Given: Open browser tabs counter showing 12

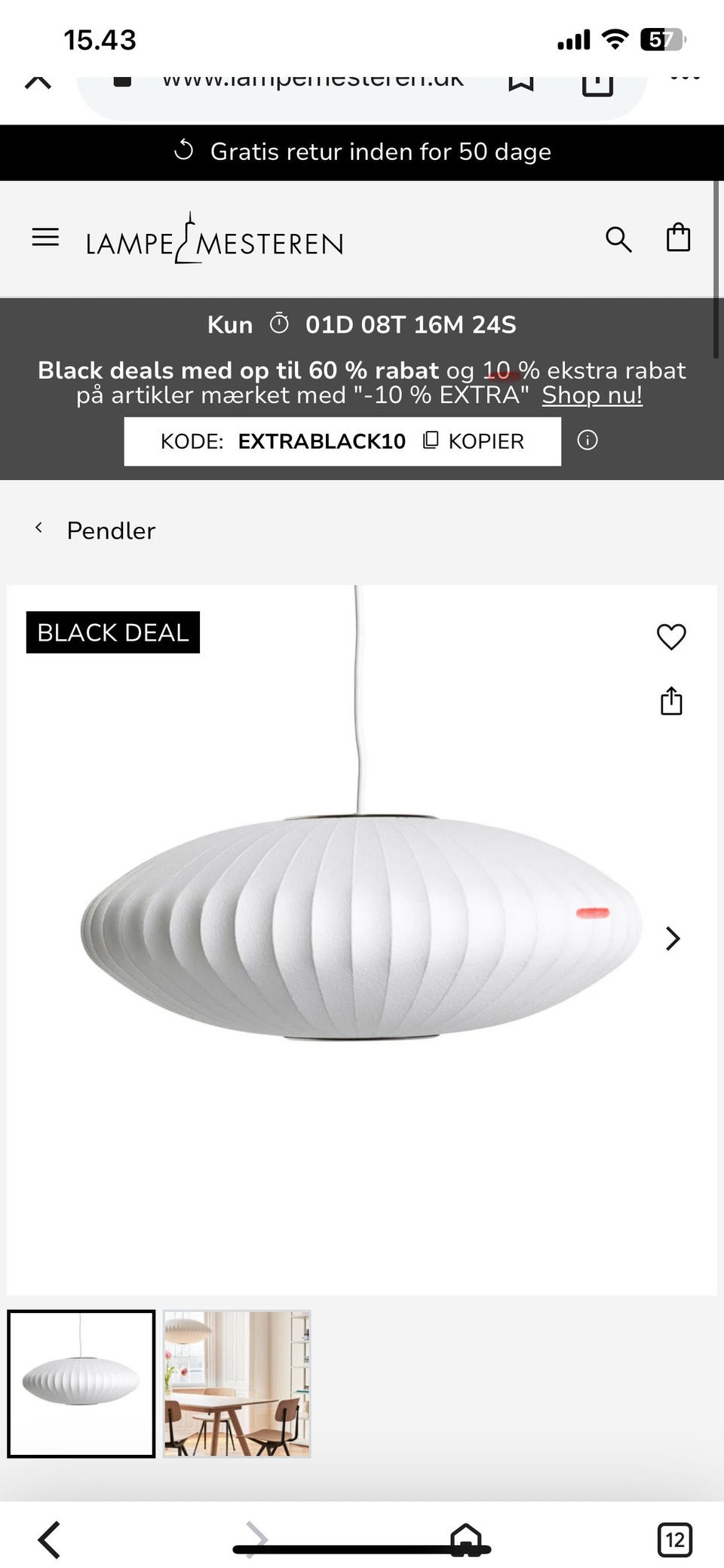Looking at the screenshot, I should [674, 1539].
